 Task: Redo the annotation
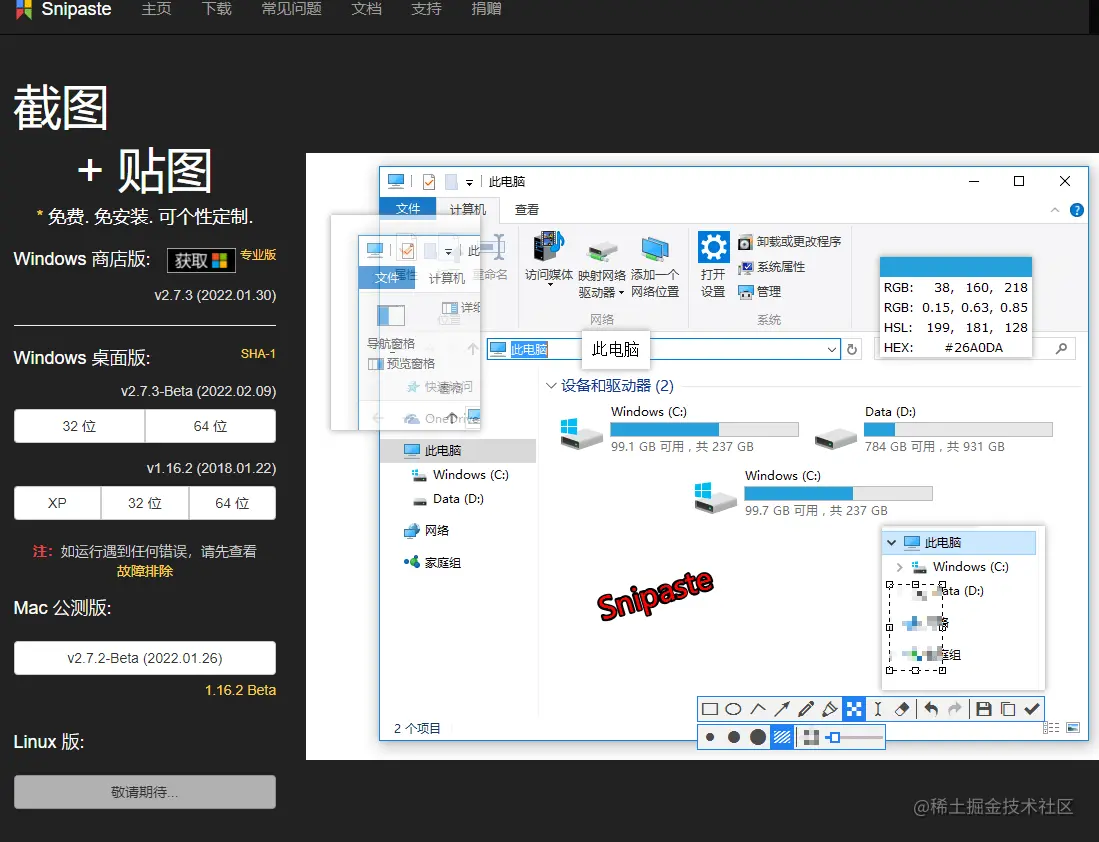coord(955,709)
